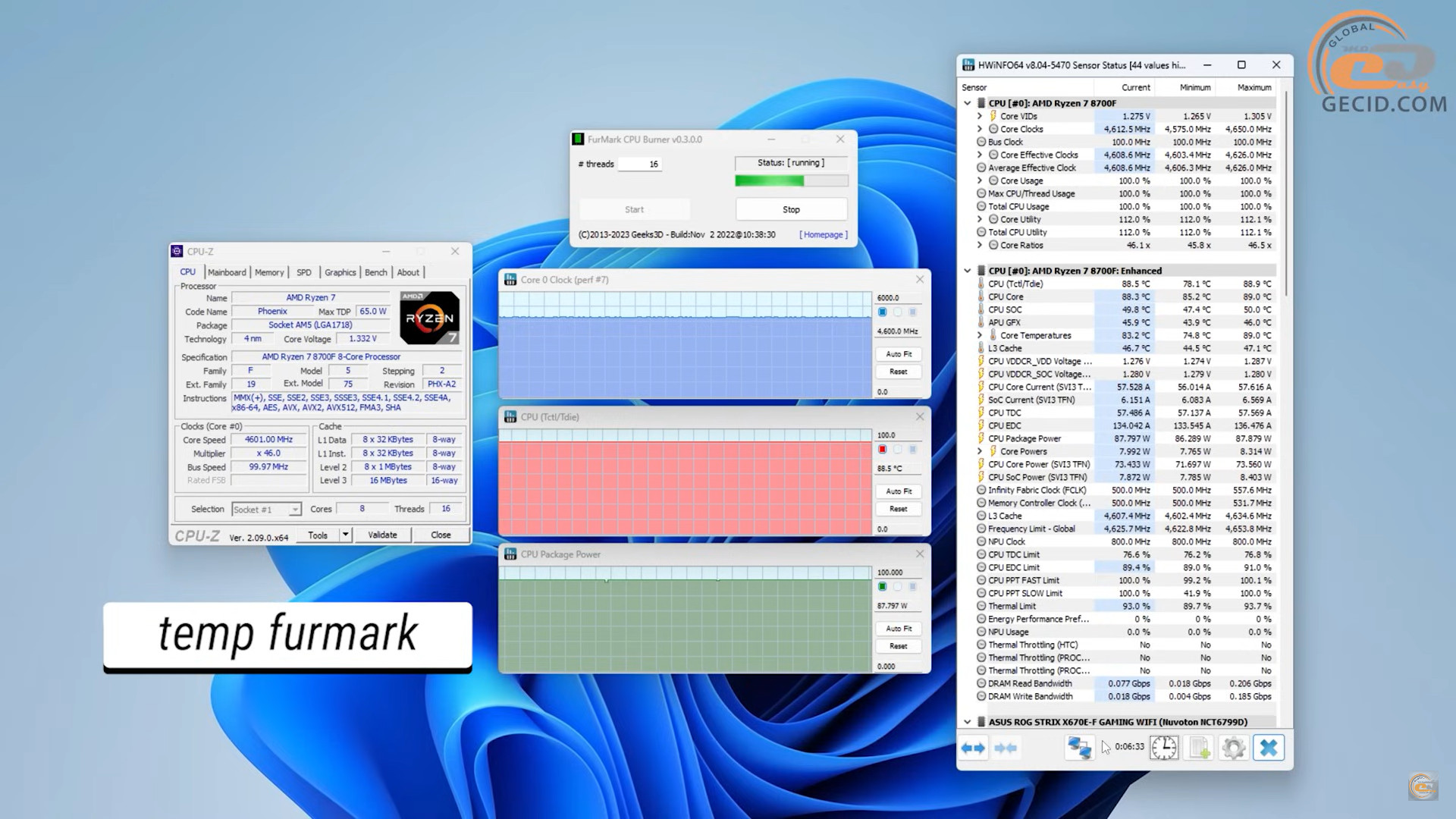The height and width of the screenshot is (819, 1456).
Task: Expand the Core Powers sensor group
Action: point(979,451)
